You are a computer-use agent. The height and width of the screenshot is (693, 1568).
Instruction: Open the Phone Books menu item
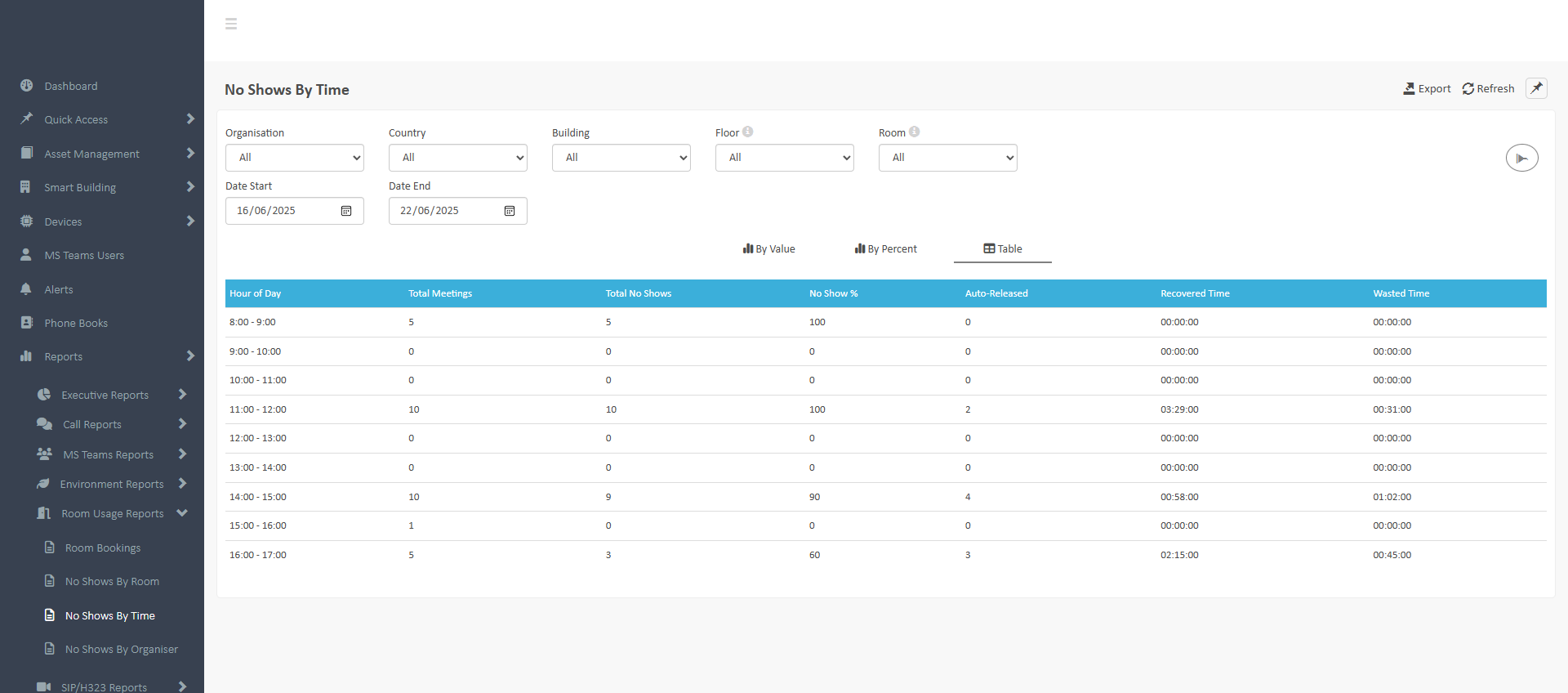click(x=76, y=323)
